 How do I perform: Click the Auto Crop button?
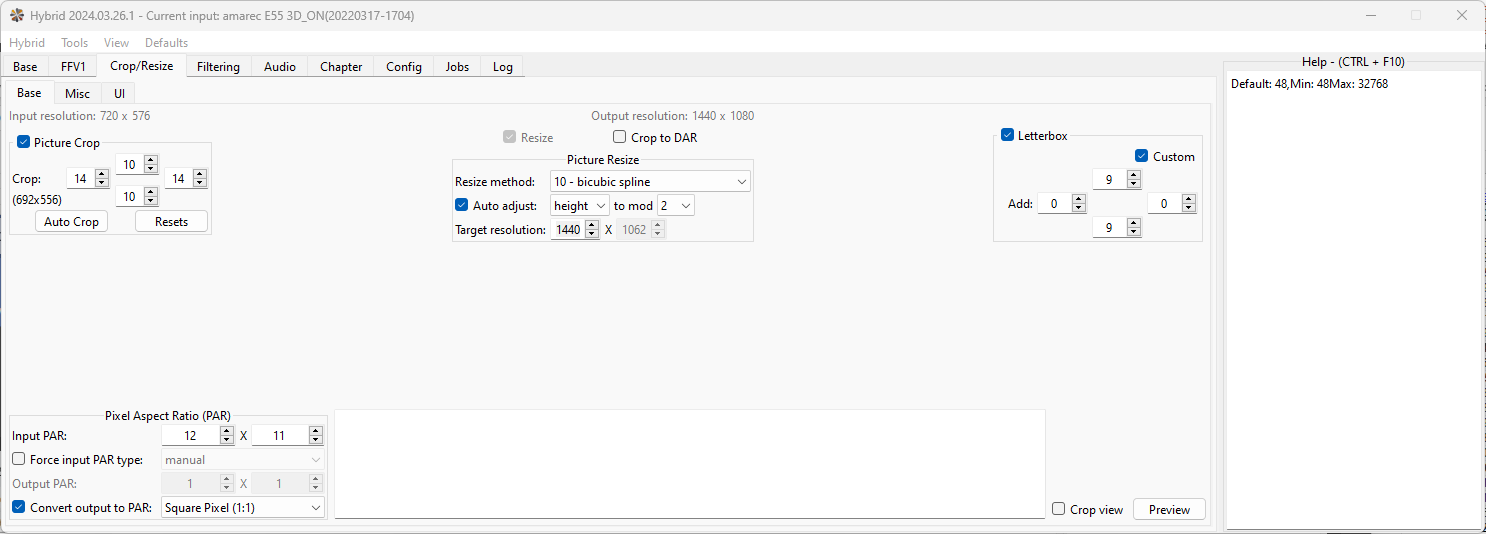click(71, 222)
